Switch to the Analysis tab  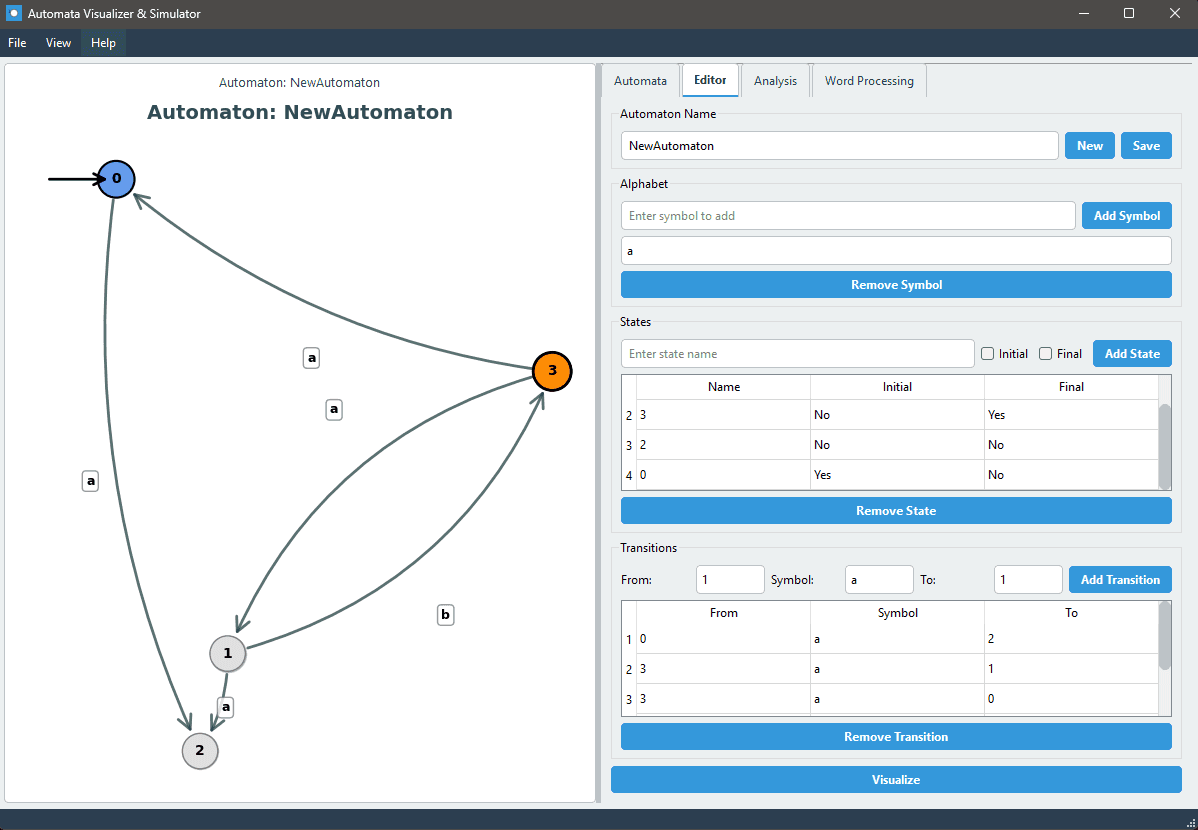tap(775, 81)
